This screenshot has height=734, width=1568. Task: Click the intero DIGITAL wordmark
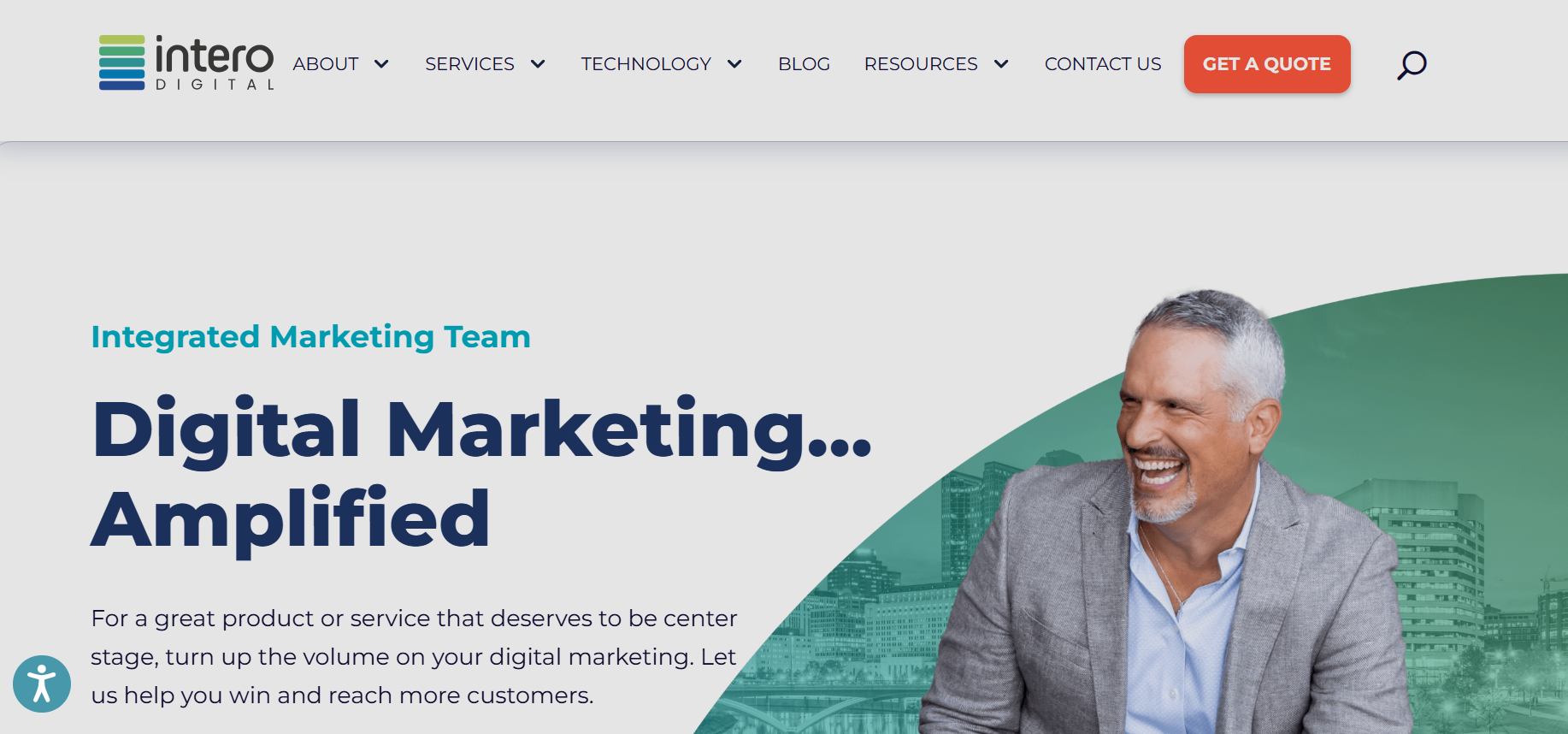215,62
